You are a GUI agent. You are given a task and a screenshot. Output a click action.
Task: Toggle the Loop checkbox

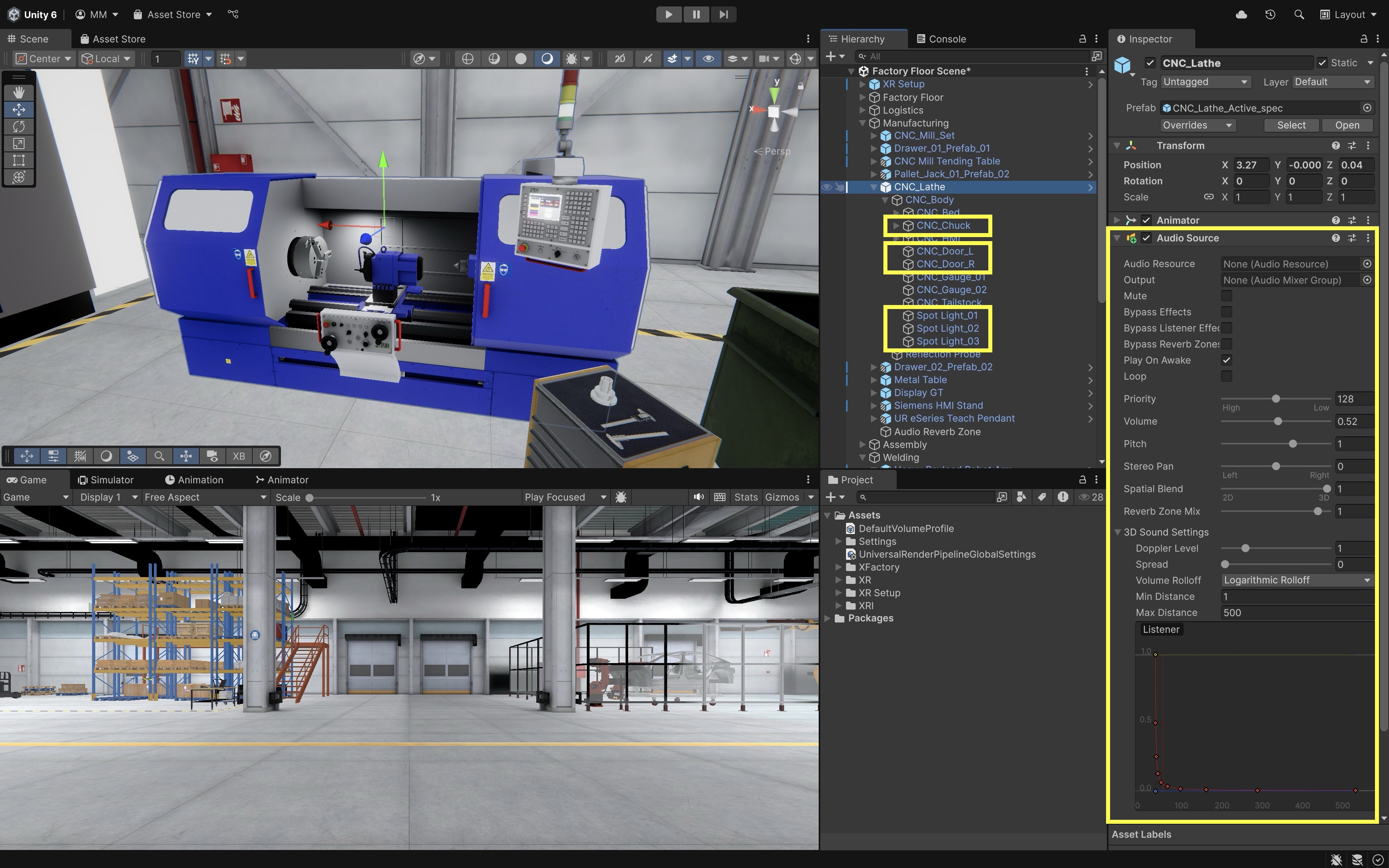pos(1227,377)
